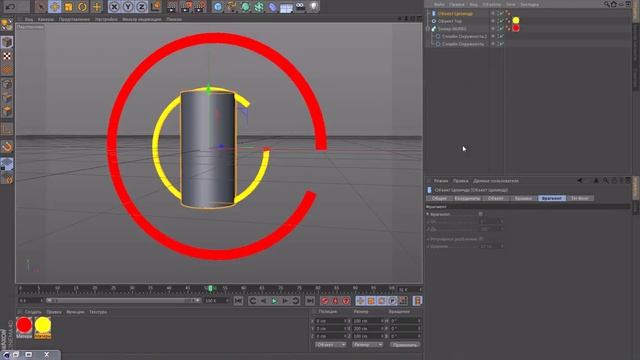This screenshot has width=640, height=360.
Task: Open the deformers icon
Action: pos(272,7)
